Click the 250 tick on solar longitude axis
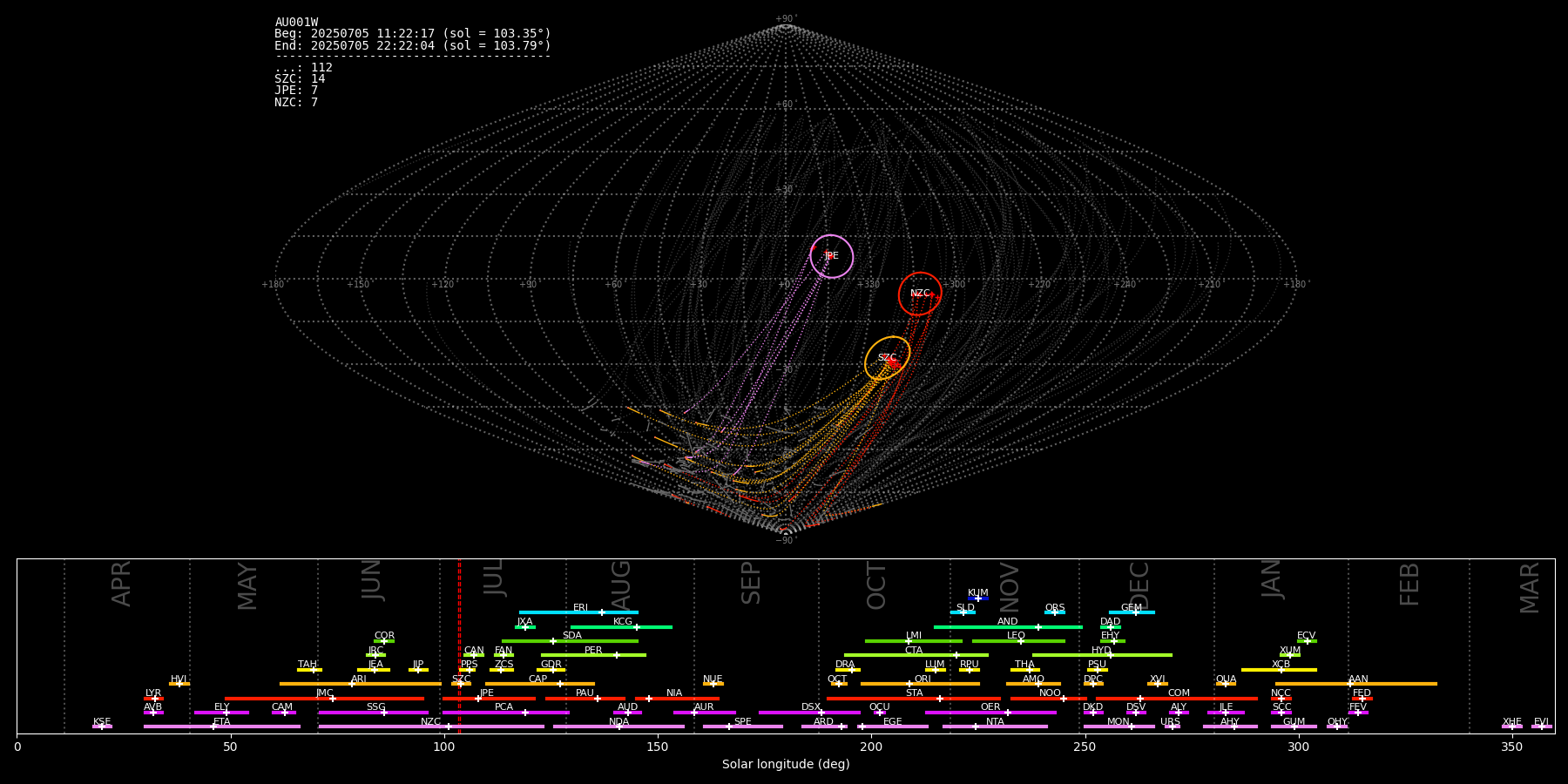This screenshot has width=1568, height=784. [1085, 747]
